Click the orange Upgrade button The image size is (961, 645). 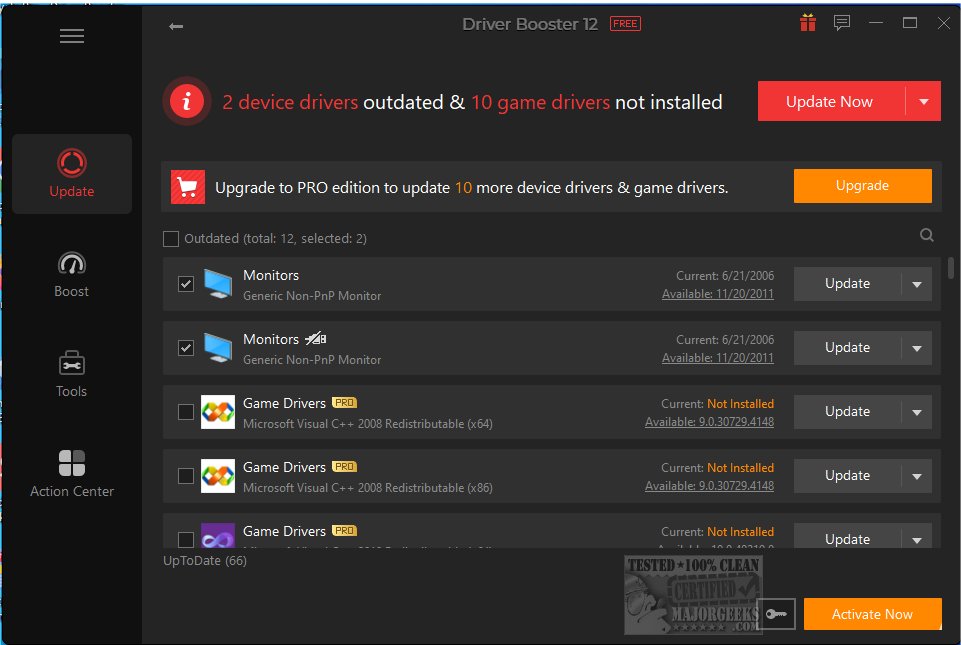[862, 186]
